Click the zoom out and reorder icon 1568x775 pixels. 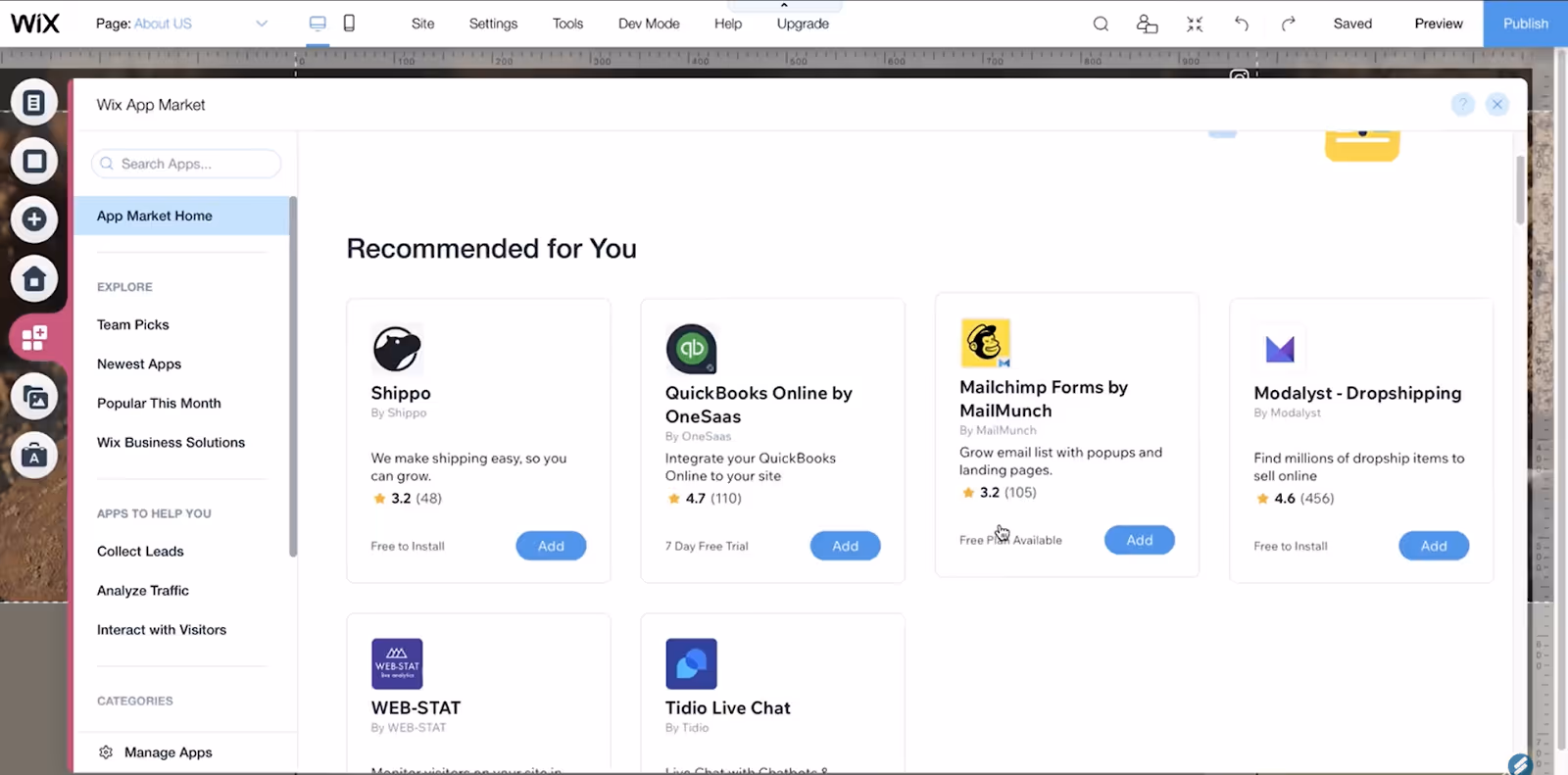1194,24
